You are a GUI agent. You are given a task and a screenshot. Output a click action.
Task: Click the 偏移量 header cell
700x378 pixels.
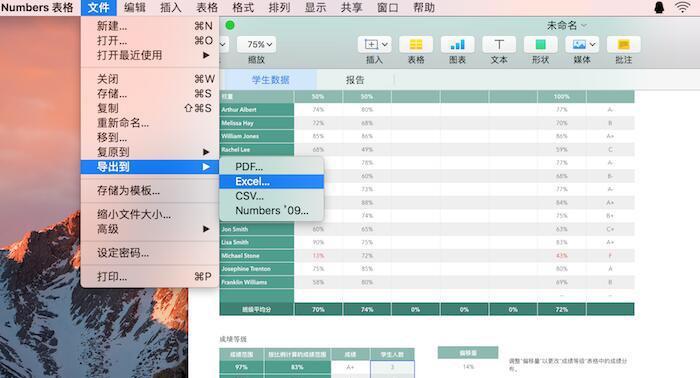click(x=468, y=353)
